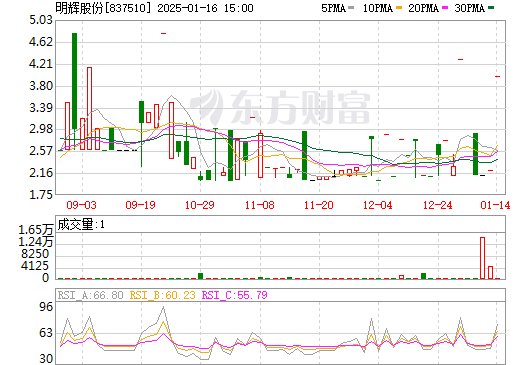
Task: Click the 8250 volume axis value
Action: (35, 254)
